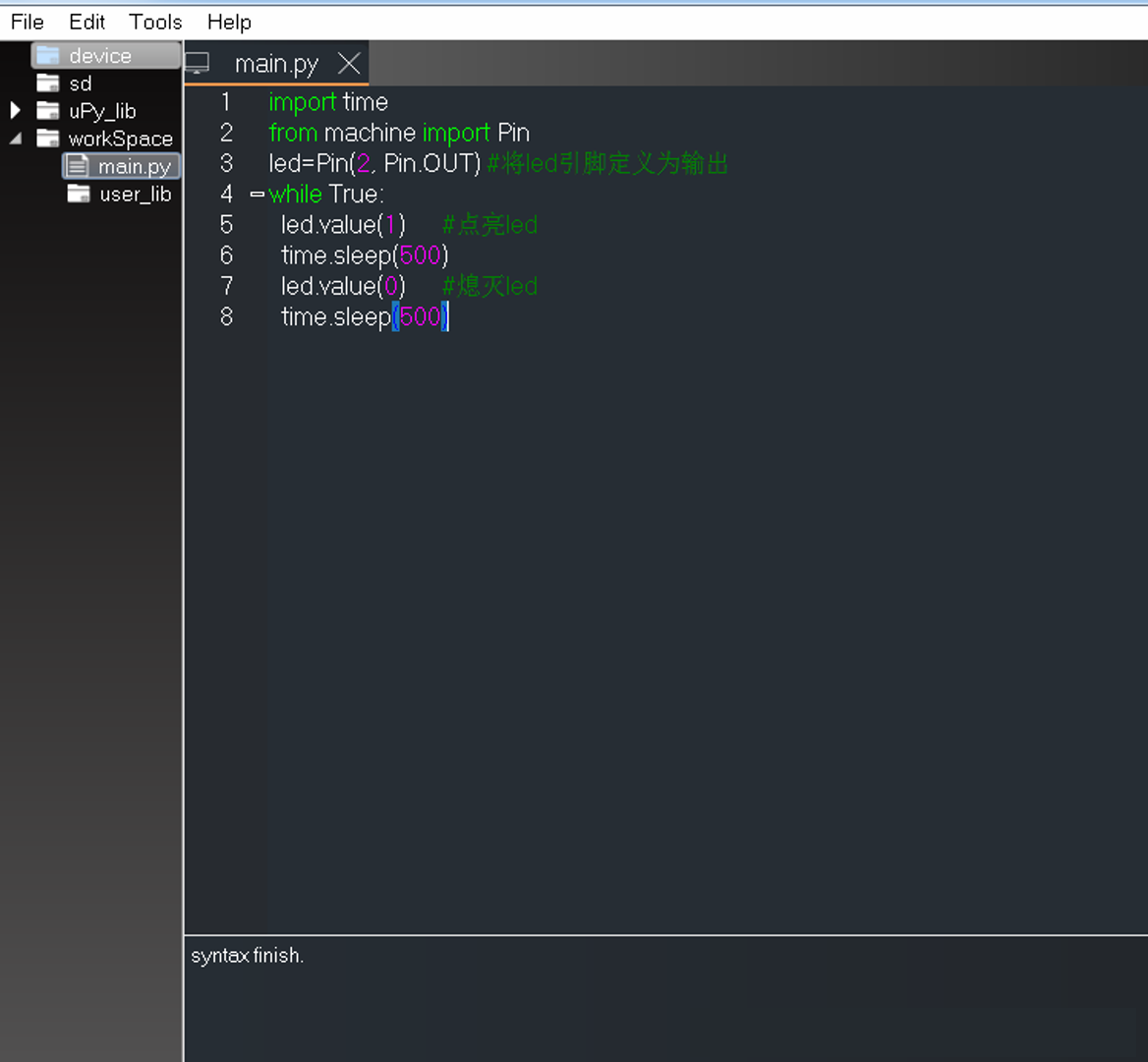Collapse the while True code fold marker
The width and height of the screenshot is (1148, 1062).
click(257, 194)
